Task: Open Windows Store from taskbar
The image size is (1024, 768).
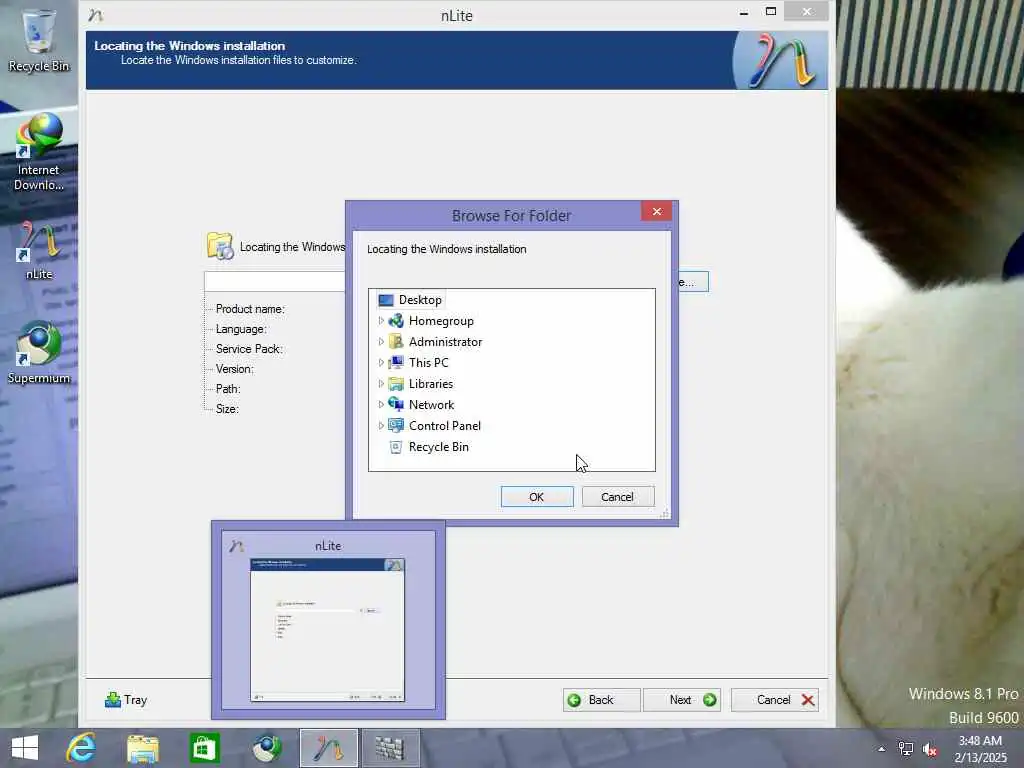Action: pos(204,748)
